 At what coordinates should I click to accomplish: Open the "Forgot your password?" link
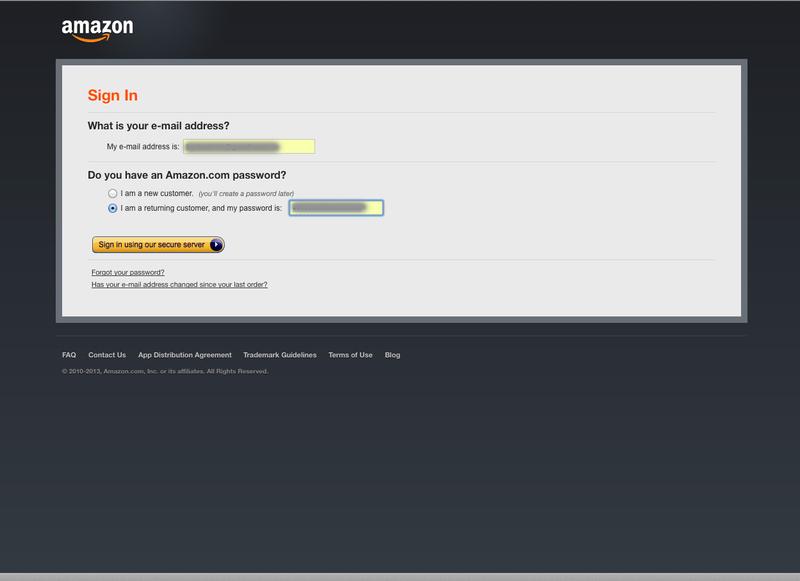click(128, 272)
